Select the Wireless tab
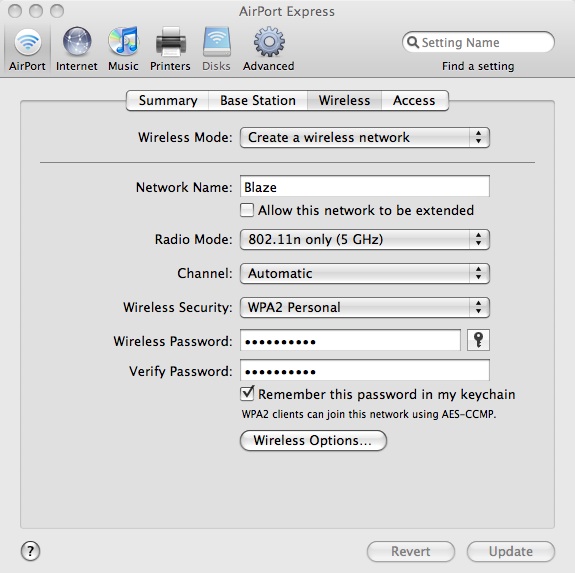 (344, 100)
